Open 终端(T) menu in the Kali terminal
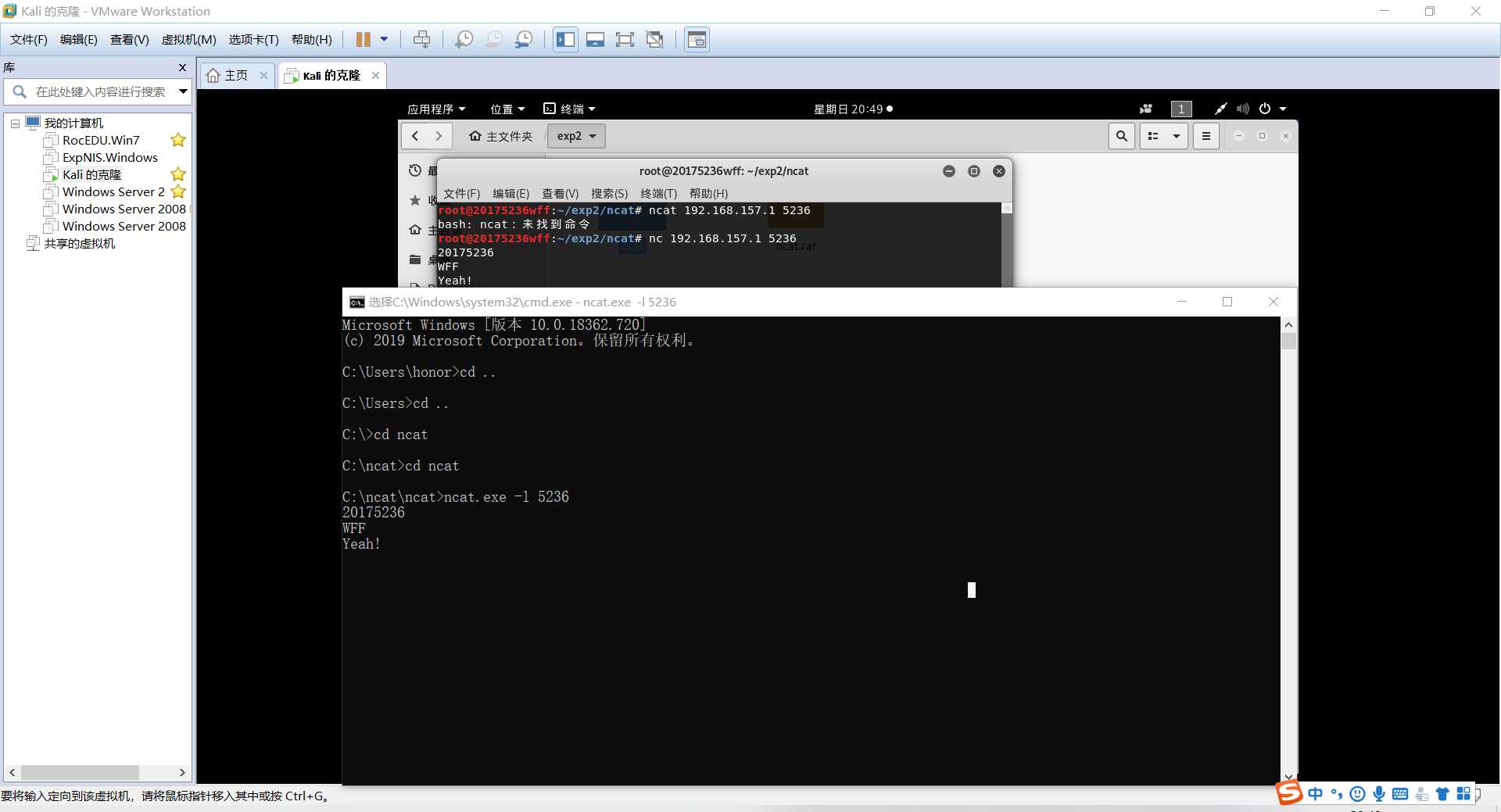The height and width of the screenshot is (812, 1501). click(658, 193)
